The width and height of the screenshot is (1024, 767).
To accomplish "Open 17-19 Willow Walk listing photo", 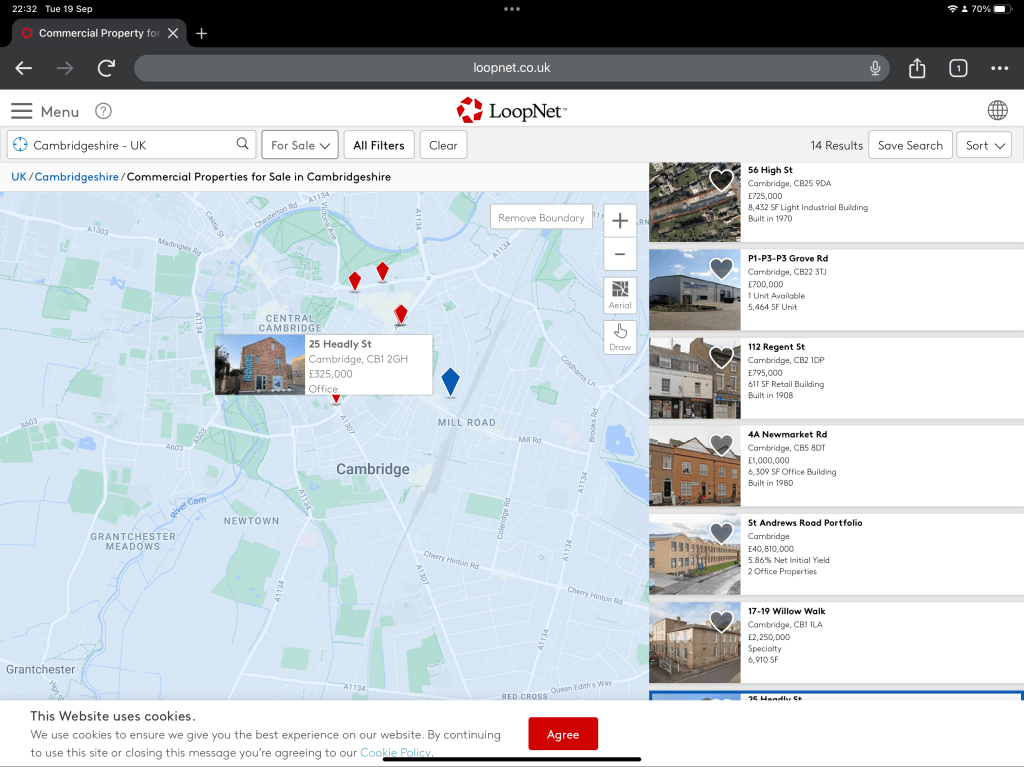I will pos(695,642).
